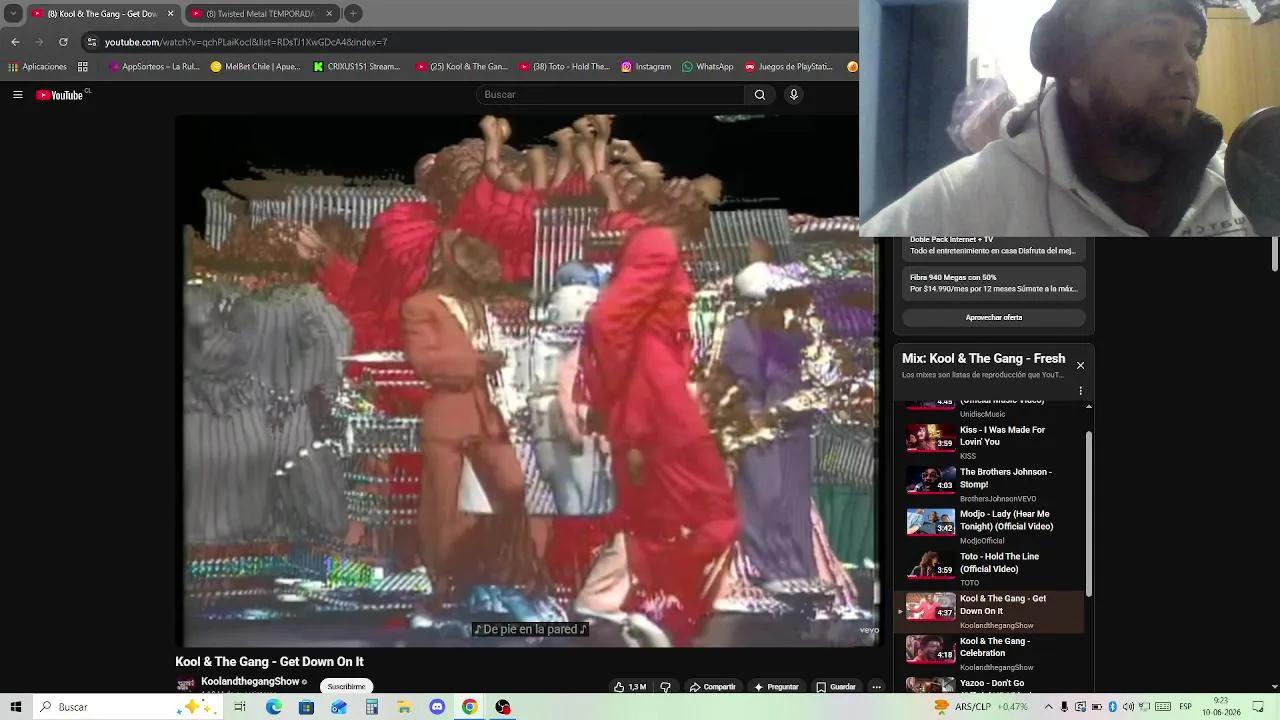The width and height of the screenshot is (1280, 720).
Task: Open the Fibra 940 Megas ad link
Action: pyautogui.click(x=993, y=283)
